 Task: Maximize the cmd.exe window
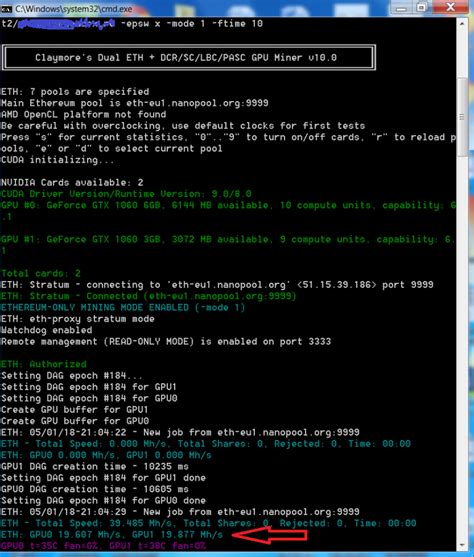[421, 8]
